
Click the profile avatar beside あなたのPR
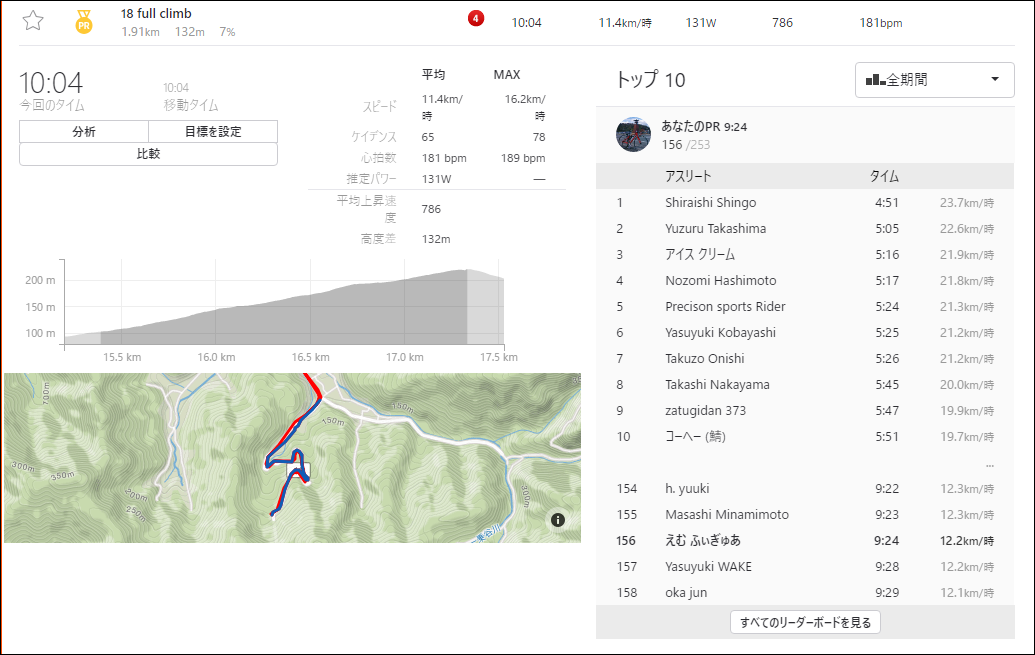(x=633, y=135)
